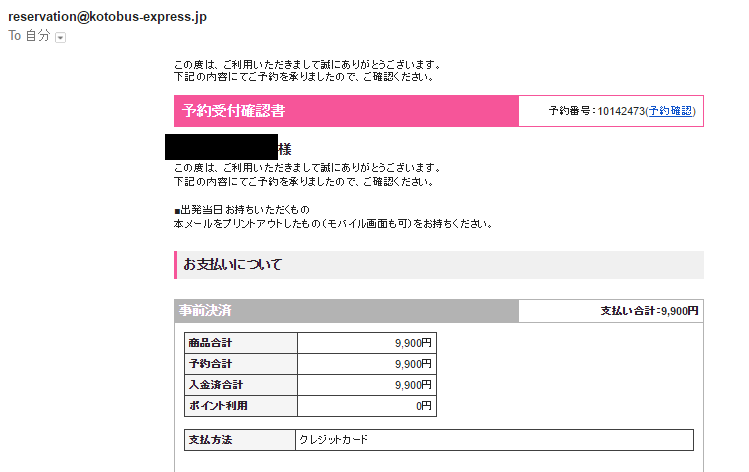Click the 本メールをプリントアウト instruction line
The image size is (749, 472).
pos(333,224)
